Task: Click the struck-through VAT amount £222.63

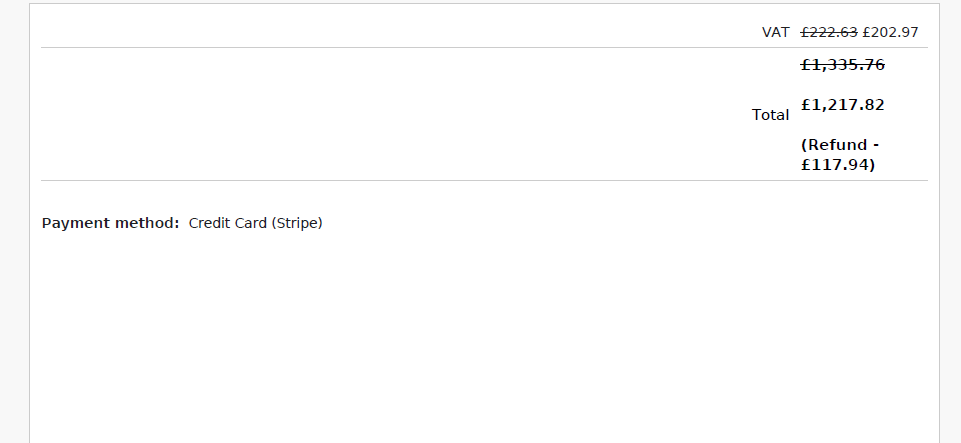Action: 829,32
